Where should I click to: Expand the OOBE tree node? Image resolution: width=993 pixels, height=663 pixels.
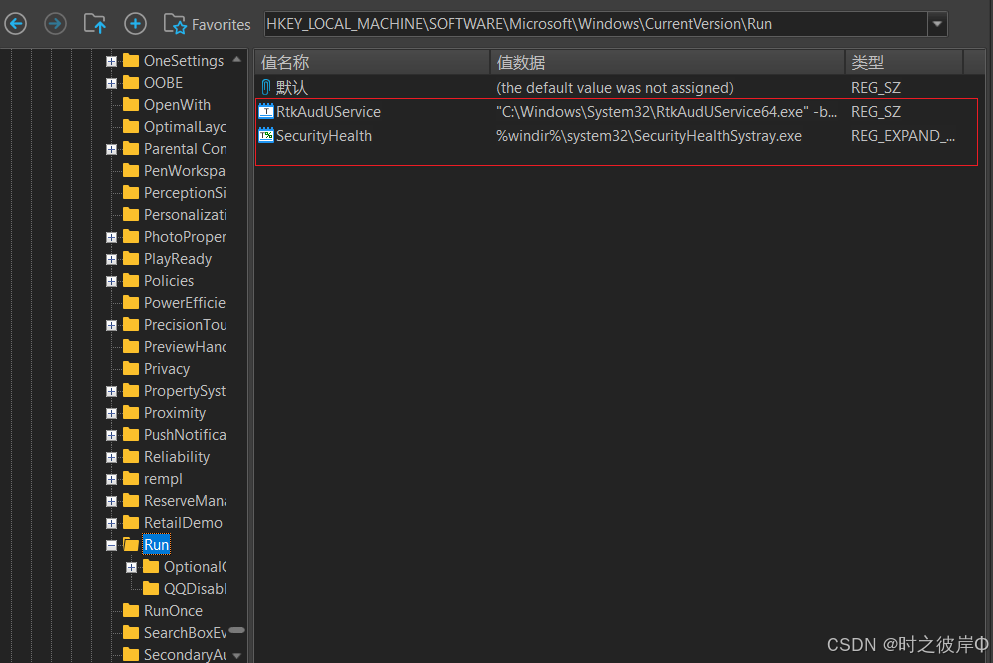pyautogui.click(x=111, y=84)
